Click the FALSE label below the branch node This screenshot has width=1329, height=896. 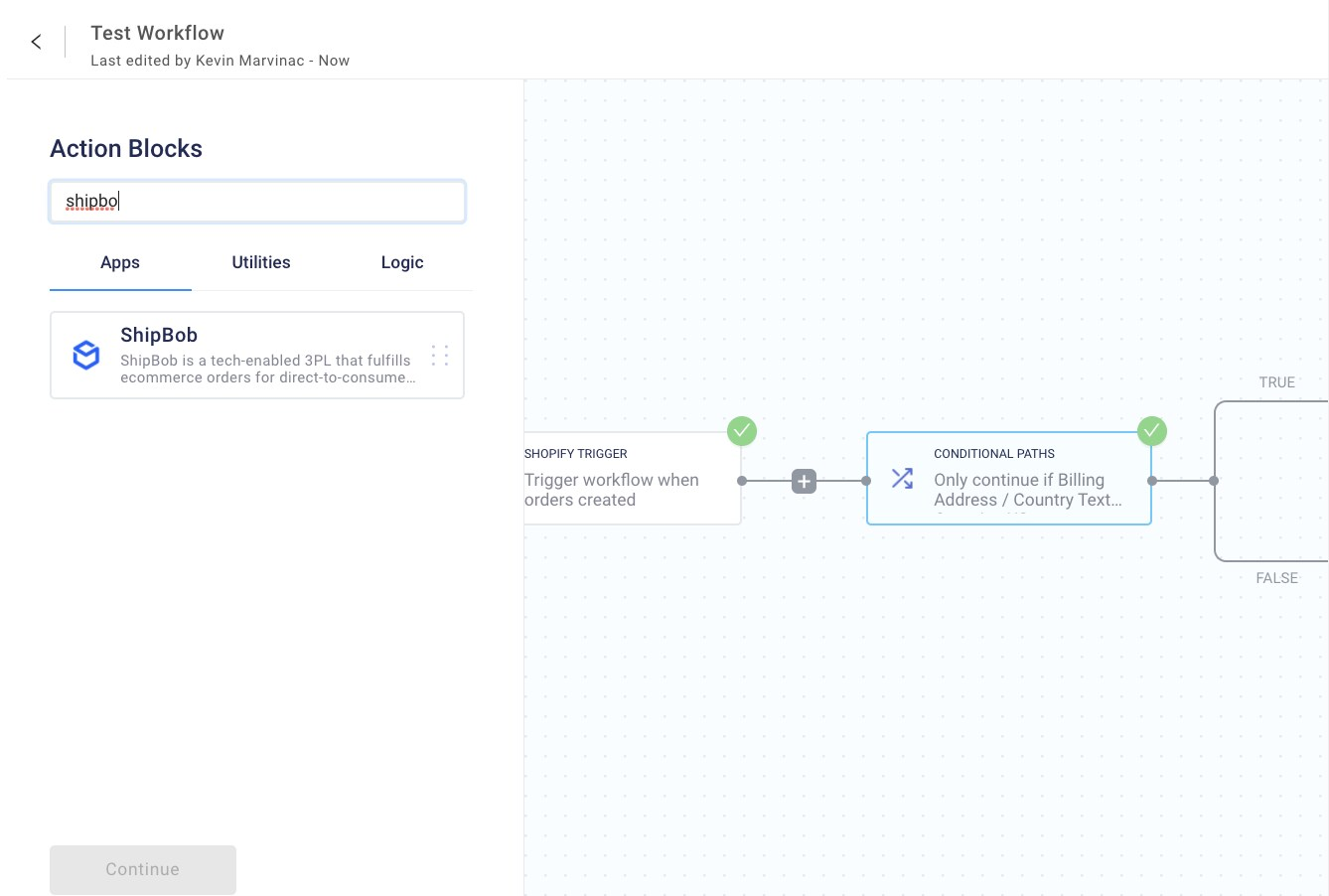tap(1276, 577)
